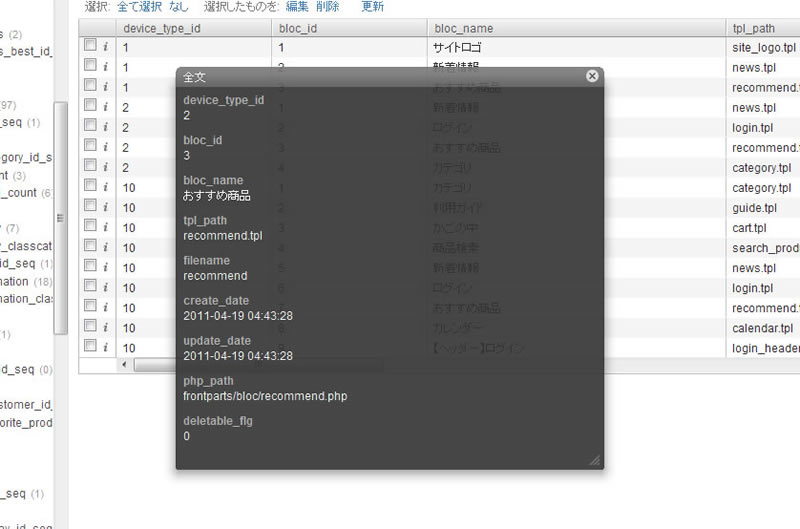Open info icon for the search_prod row
Screen dimensions: 800x529
[105, 247]
